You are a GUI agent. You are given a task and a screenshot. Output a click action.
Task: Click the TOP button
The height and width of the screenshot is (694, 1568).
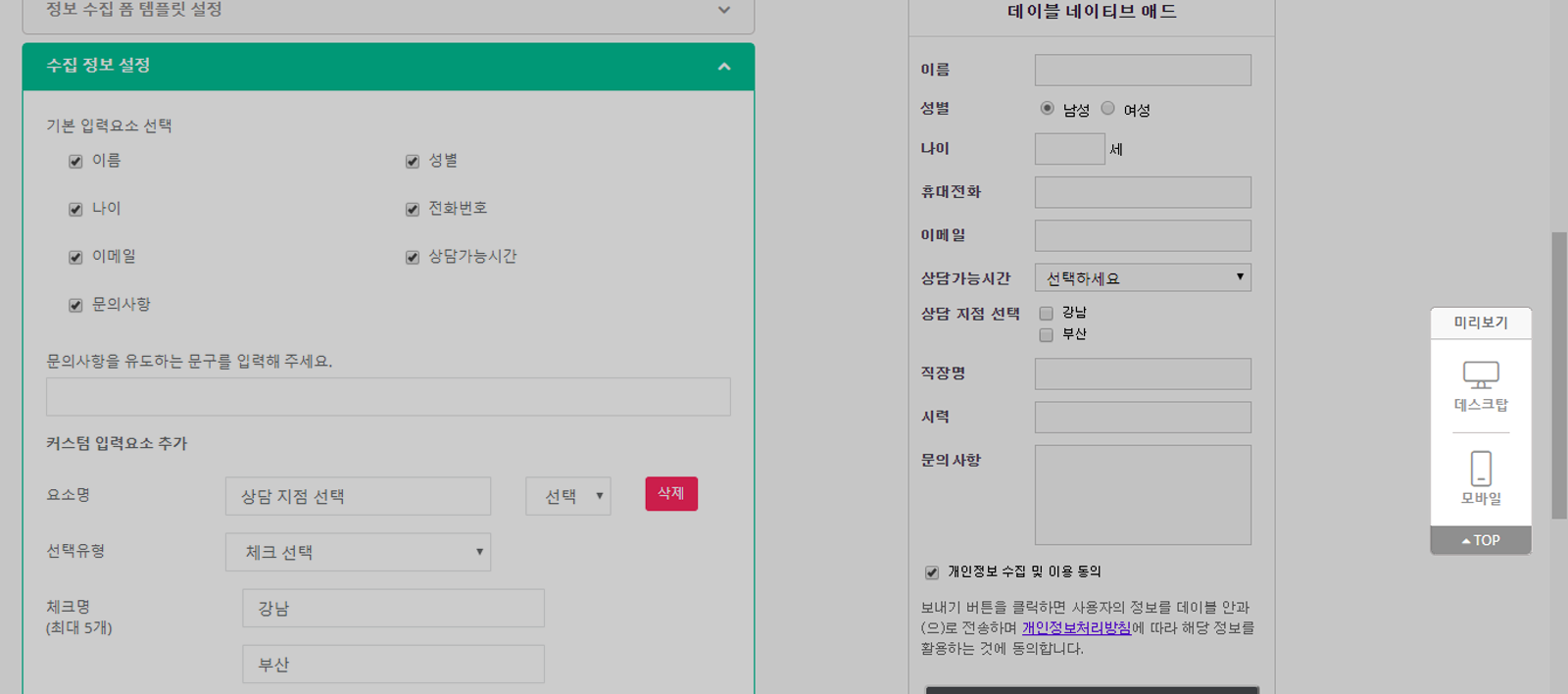[x=1481, y=540]
